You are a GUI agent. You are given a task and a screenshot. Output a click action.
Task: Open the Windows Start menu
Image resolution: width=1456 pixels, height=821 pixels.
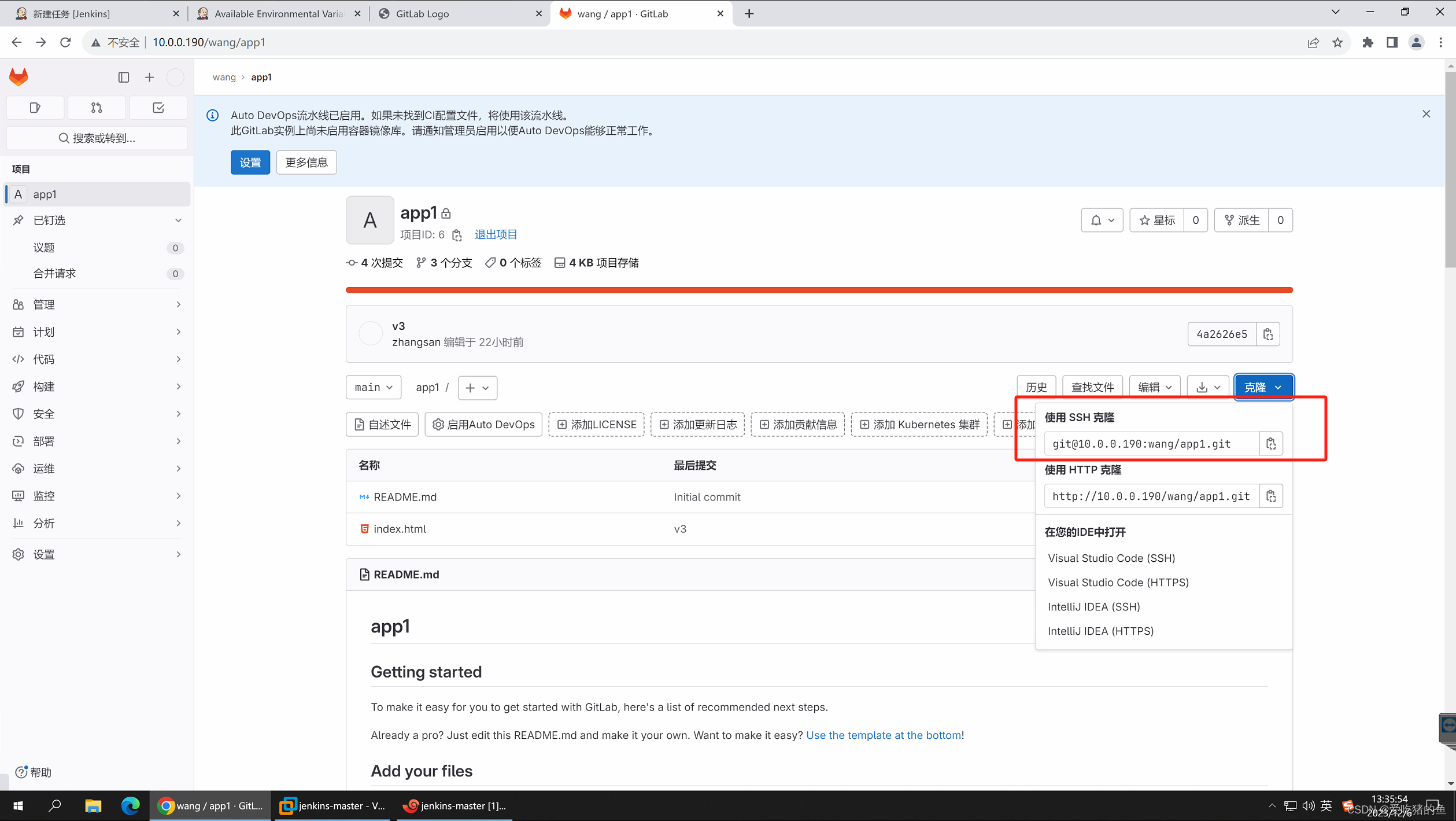(18, 805)
